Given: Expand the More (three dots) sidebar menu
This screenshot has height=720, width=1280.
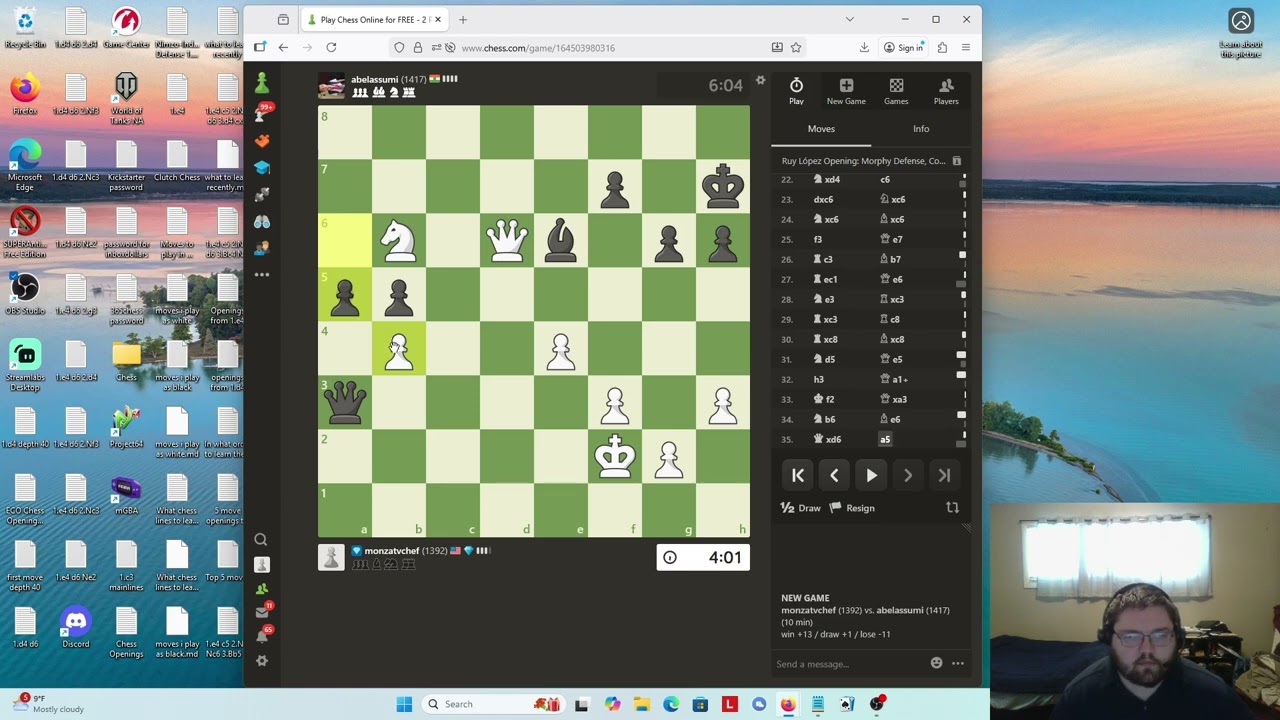Looking at the screenshot, I should coord(262,275).
